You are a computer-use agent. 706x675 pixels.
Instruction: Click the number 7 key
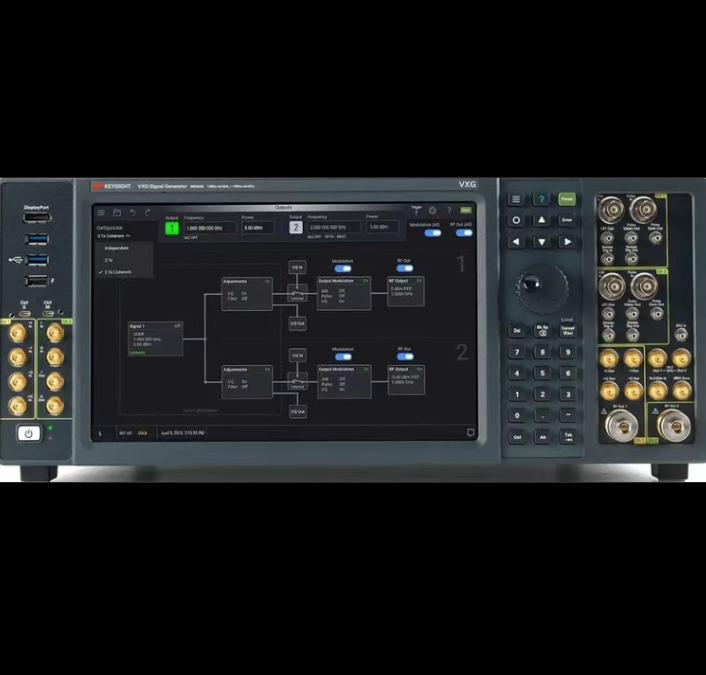[x=517, y=352]
